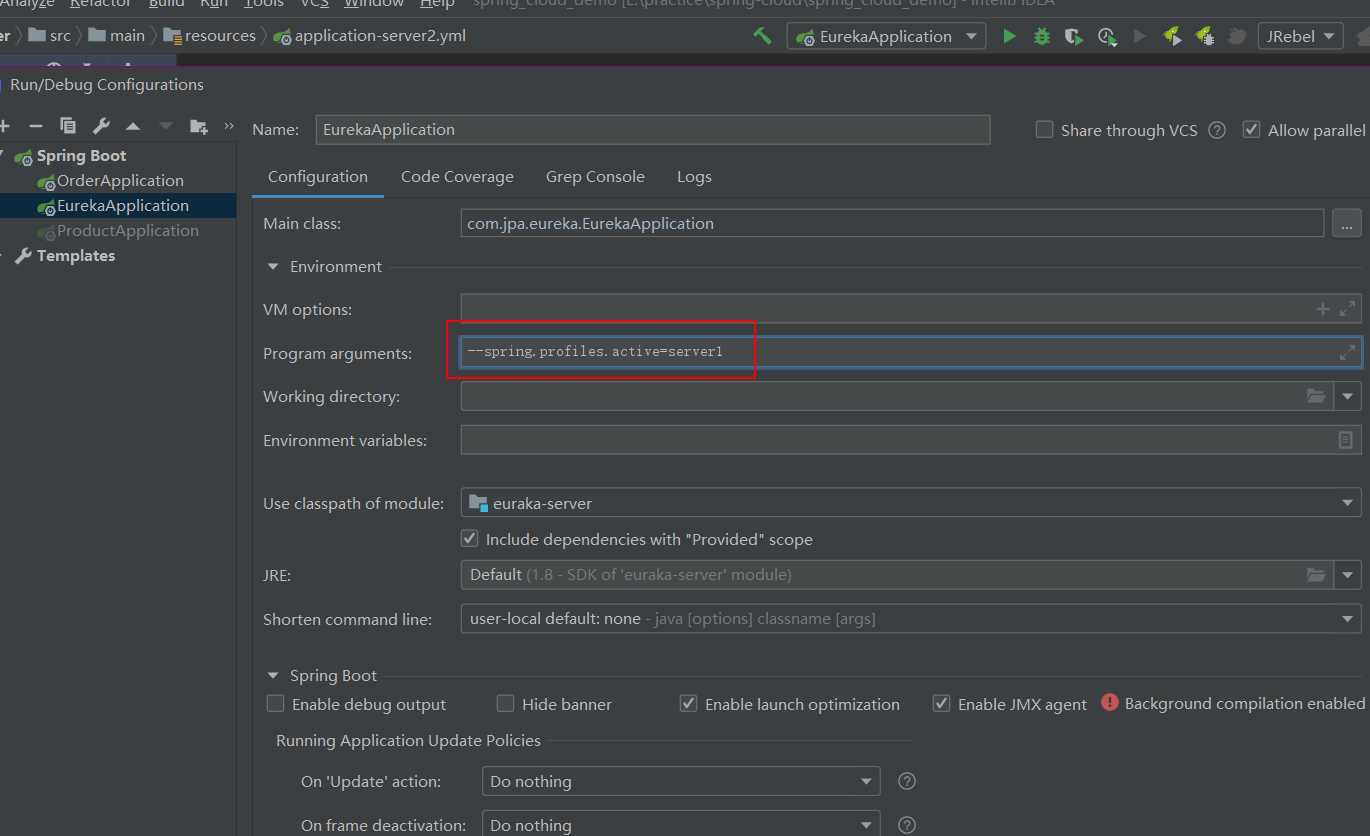Click the Build project hammer icon

click(762, 36)
